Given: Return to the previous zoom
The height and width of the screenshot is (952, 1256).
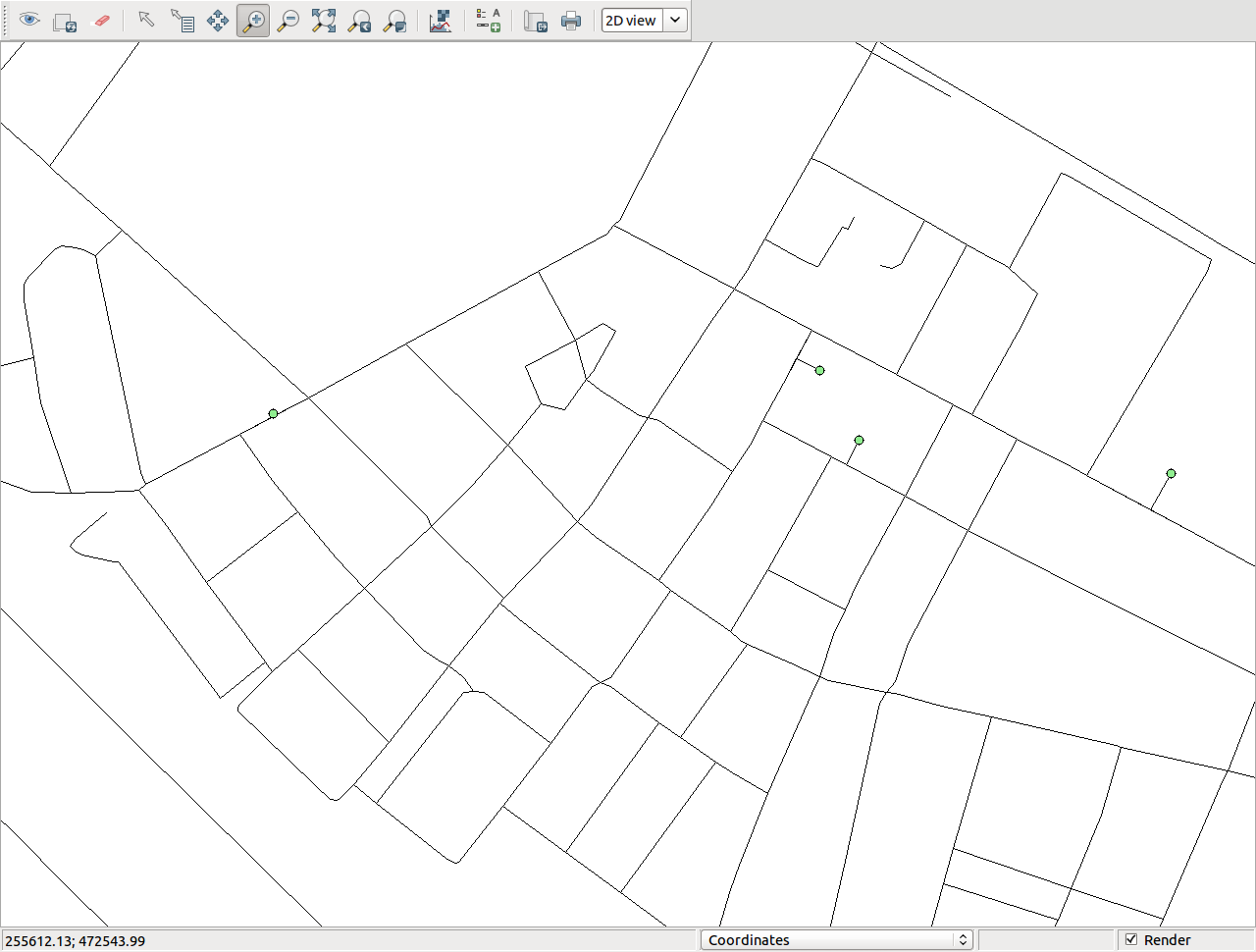Looking at the screenshot, I should point(360,21).
